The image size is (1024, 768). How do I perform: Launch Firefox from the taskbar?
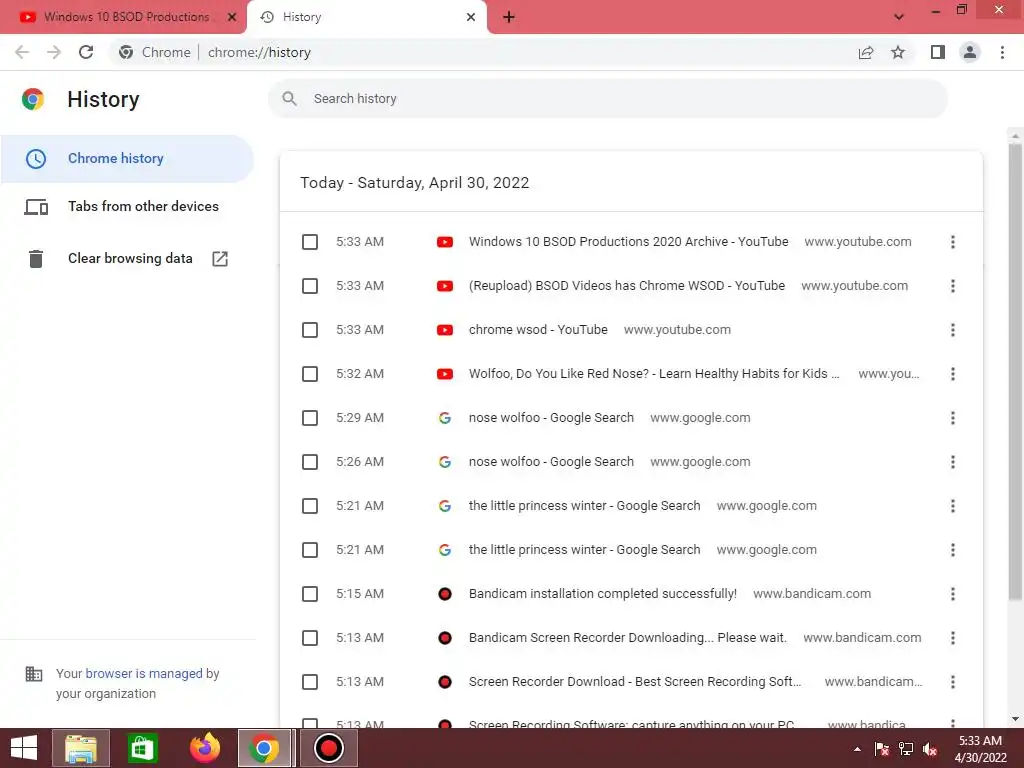(204, 748)
